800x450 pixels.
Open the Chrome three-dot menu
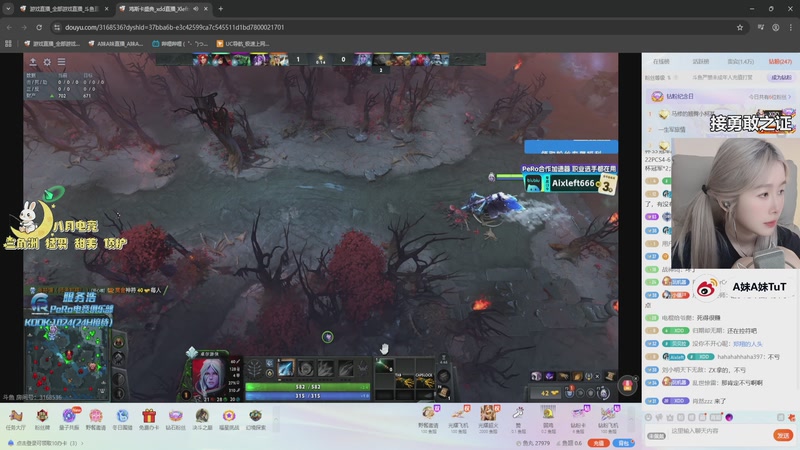coord(791,28)
